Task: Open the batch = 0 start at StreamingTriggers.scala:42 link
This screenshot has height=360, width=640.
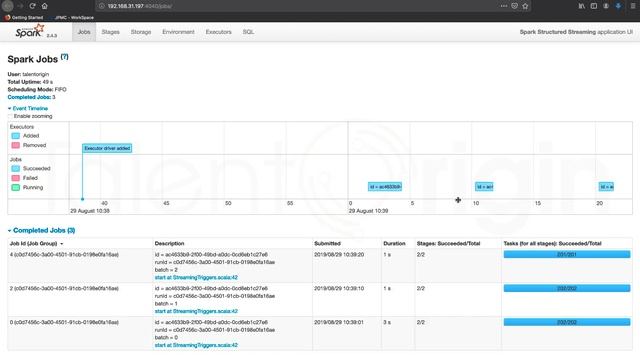Action: 196,345
